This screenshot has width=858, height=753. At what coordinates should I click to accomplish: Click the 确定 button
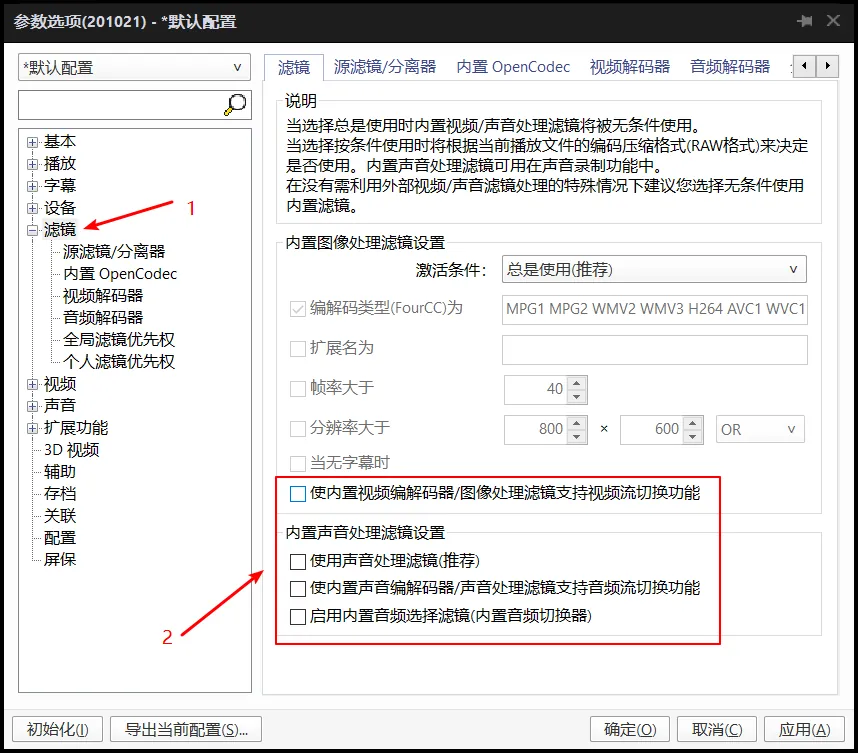(x=629, y=729)
